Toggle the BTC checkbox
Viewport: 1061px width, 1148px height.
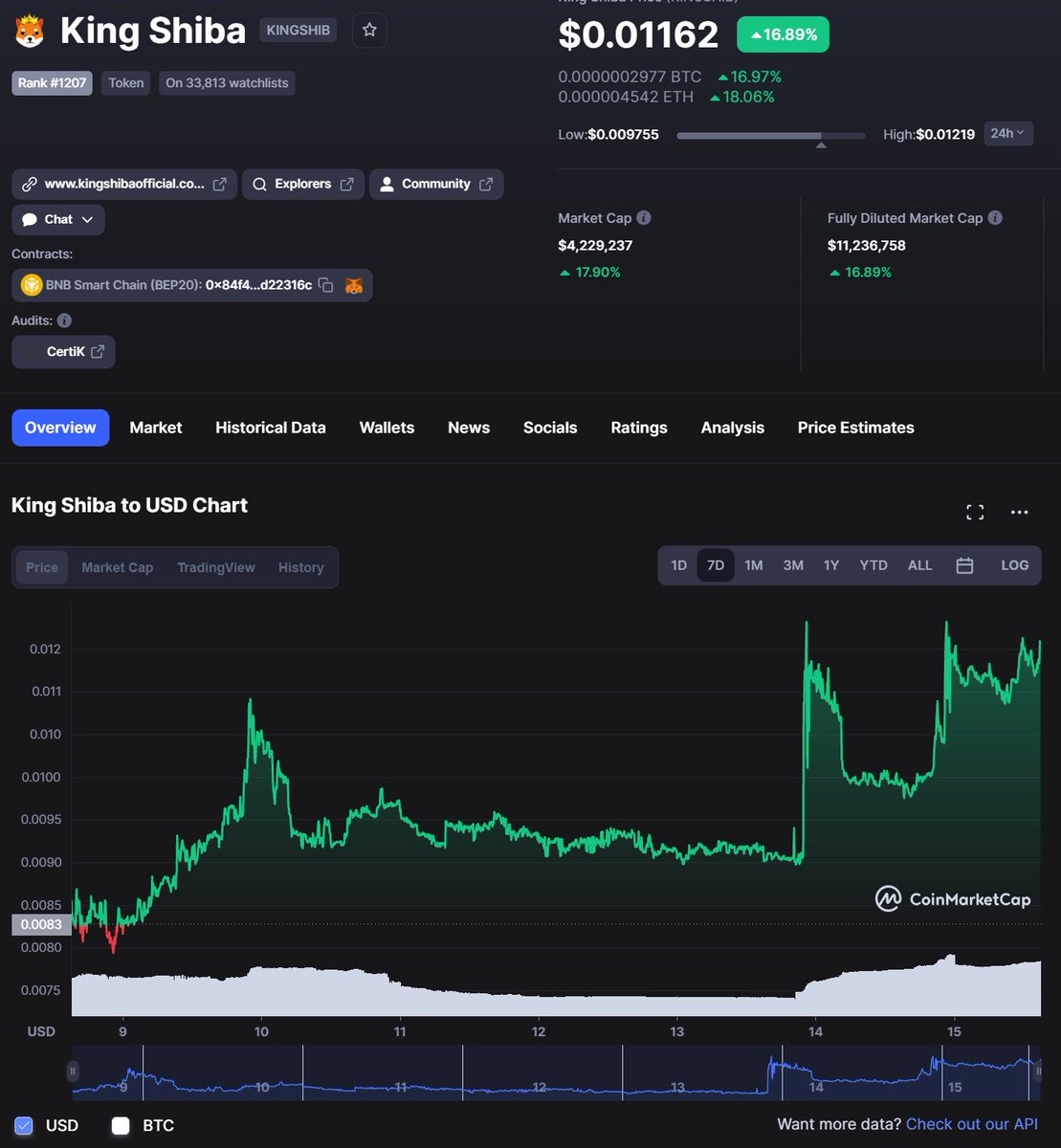click(x=121, y=1126)
